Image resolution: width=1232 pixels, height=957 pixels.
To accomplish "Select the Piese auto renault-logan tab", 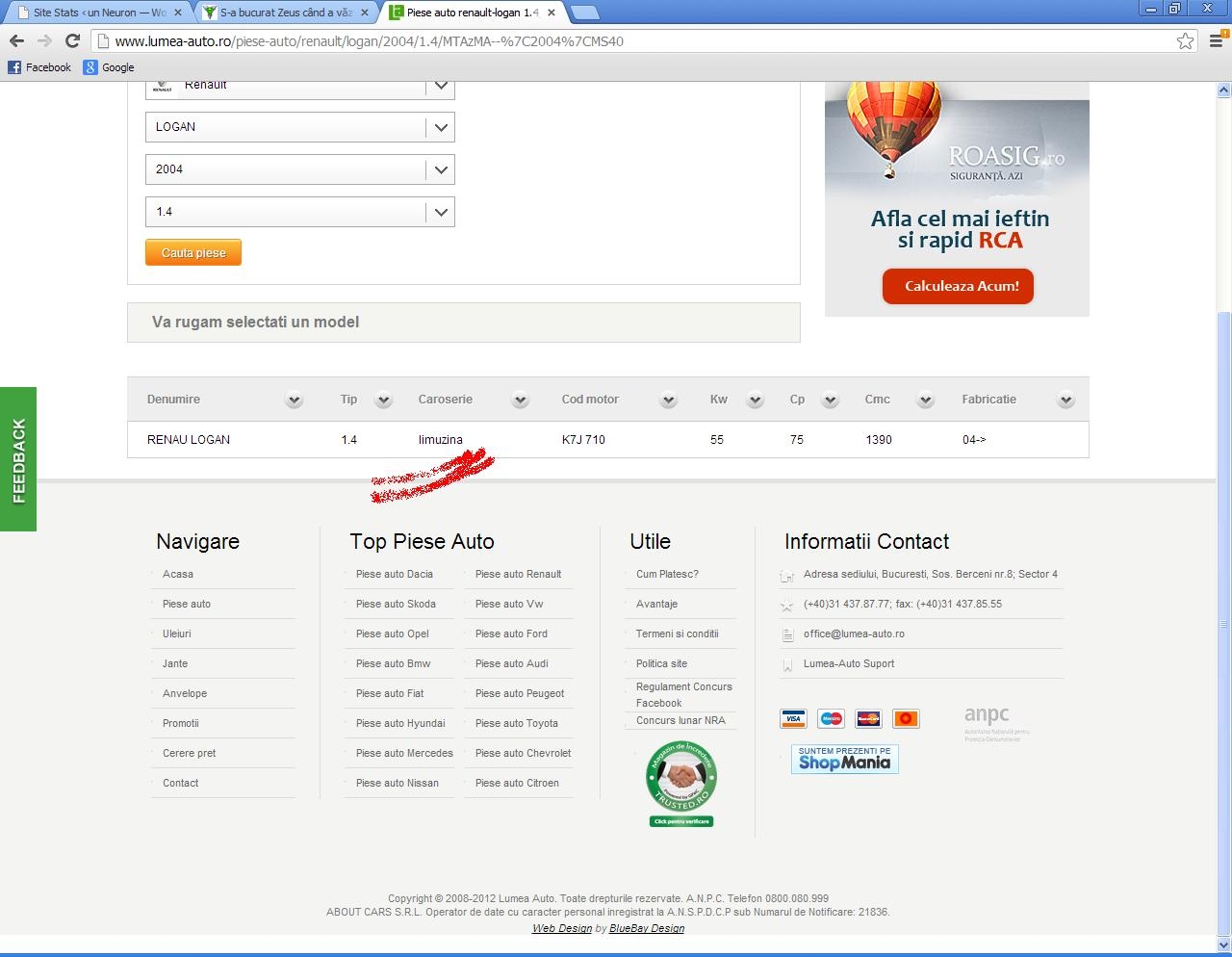I will coord(472,13).
